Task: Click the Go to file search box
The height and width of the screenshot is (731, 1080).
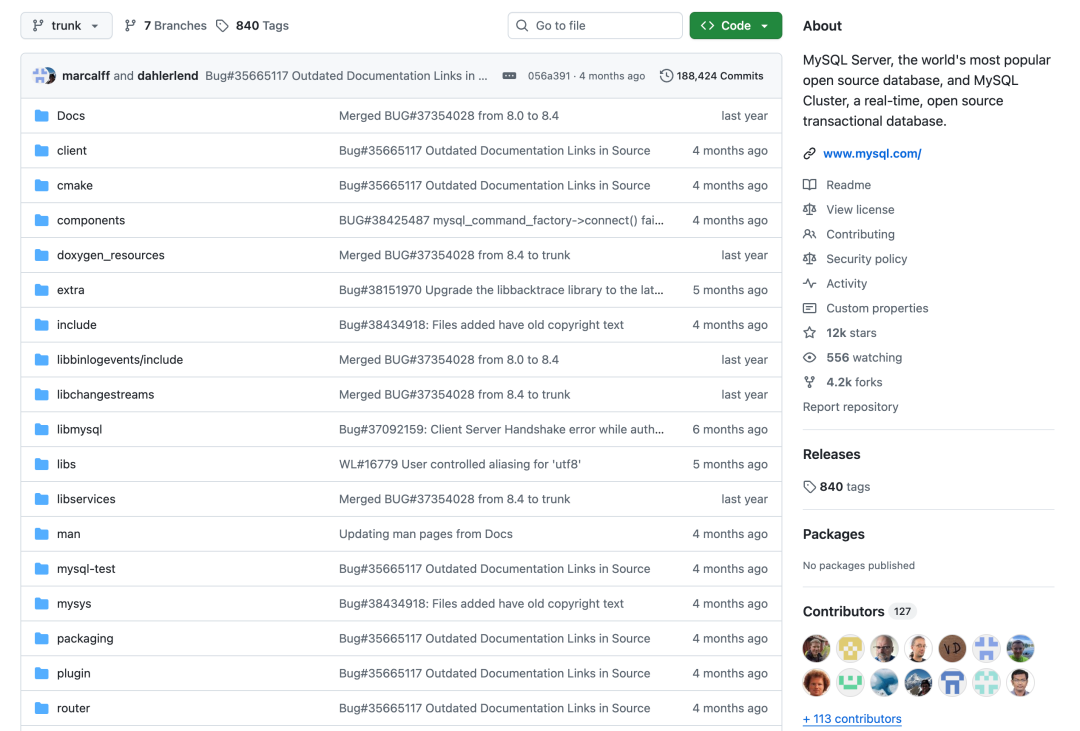Action: pos(595,25)
